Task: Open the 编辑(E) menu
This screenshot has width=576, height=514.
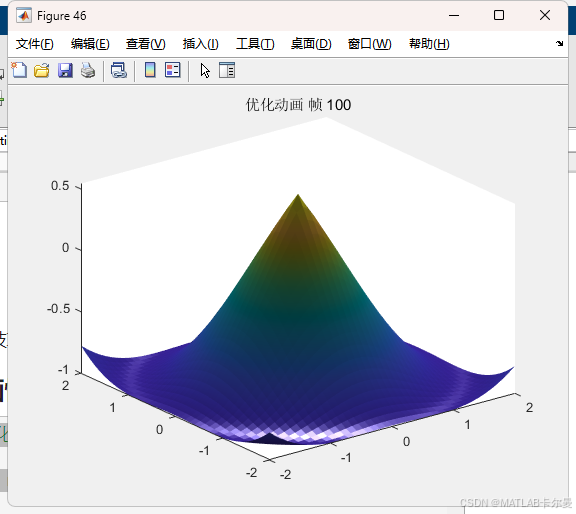Action: pyautogui.click(x=90, y=44)
